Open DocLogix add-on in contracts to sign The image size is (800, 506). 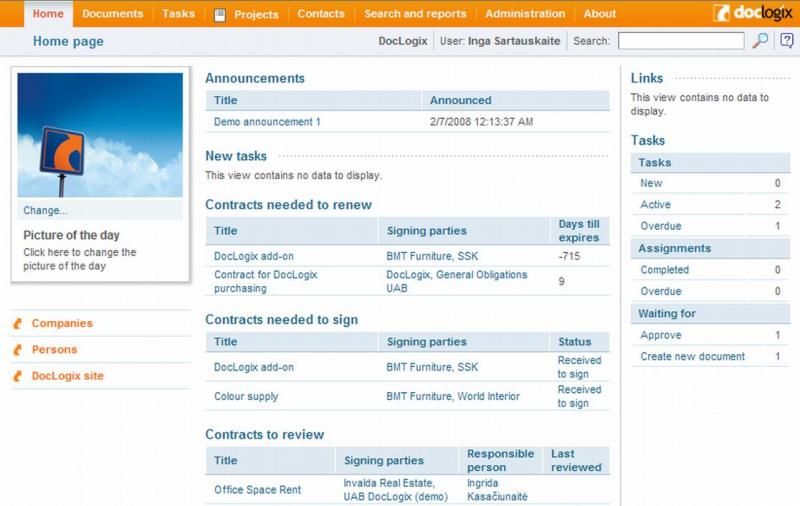click(254, 367)
